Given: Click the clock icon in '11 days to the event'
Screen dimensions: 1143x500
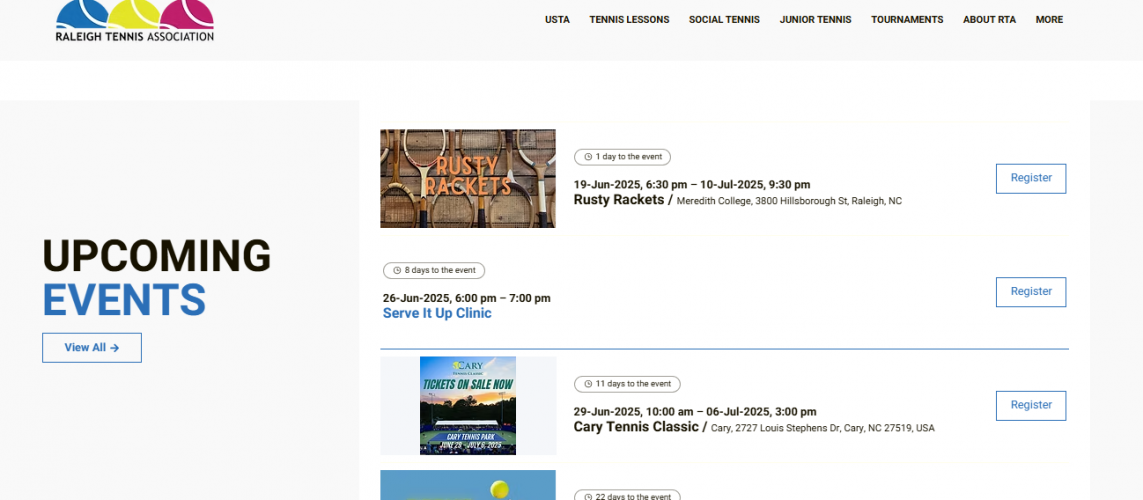Looking at the screenshot, I should click(588, 384).
